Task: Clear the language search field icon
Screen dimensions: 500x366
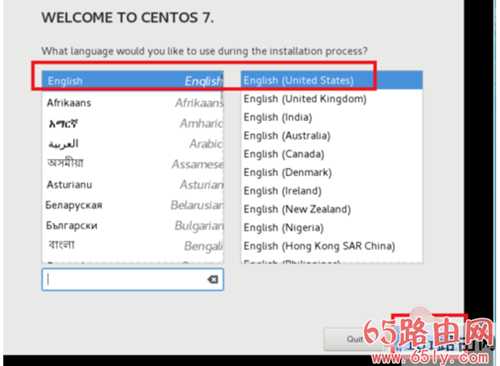Action: pyautogui.click(x=212, y=279)
